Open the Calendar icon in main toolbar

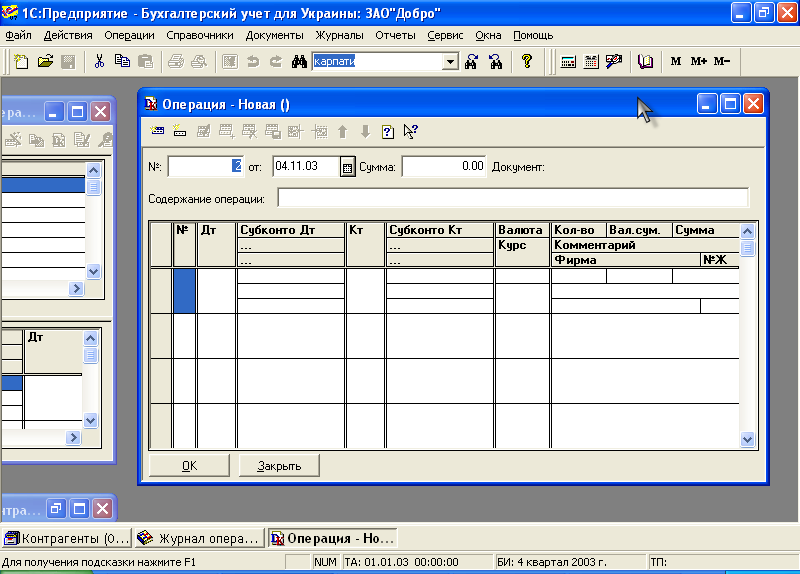[x=591, y=62]
